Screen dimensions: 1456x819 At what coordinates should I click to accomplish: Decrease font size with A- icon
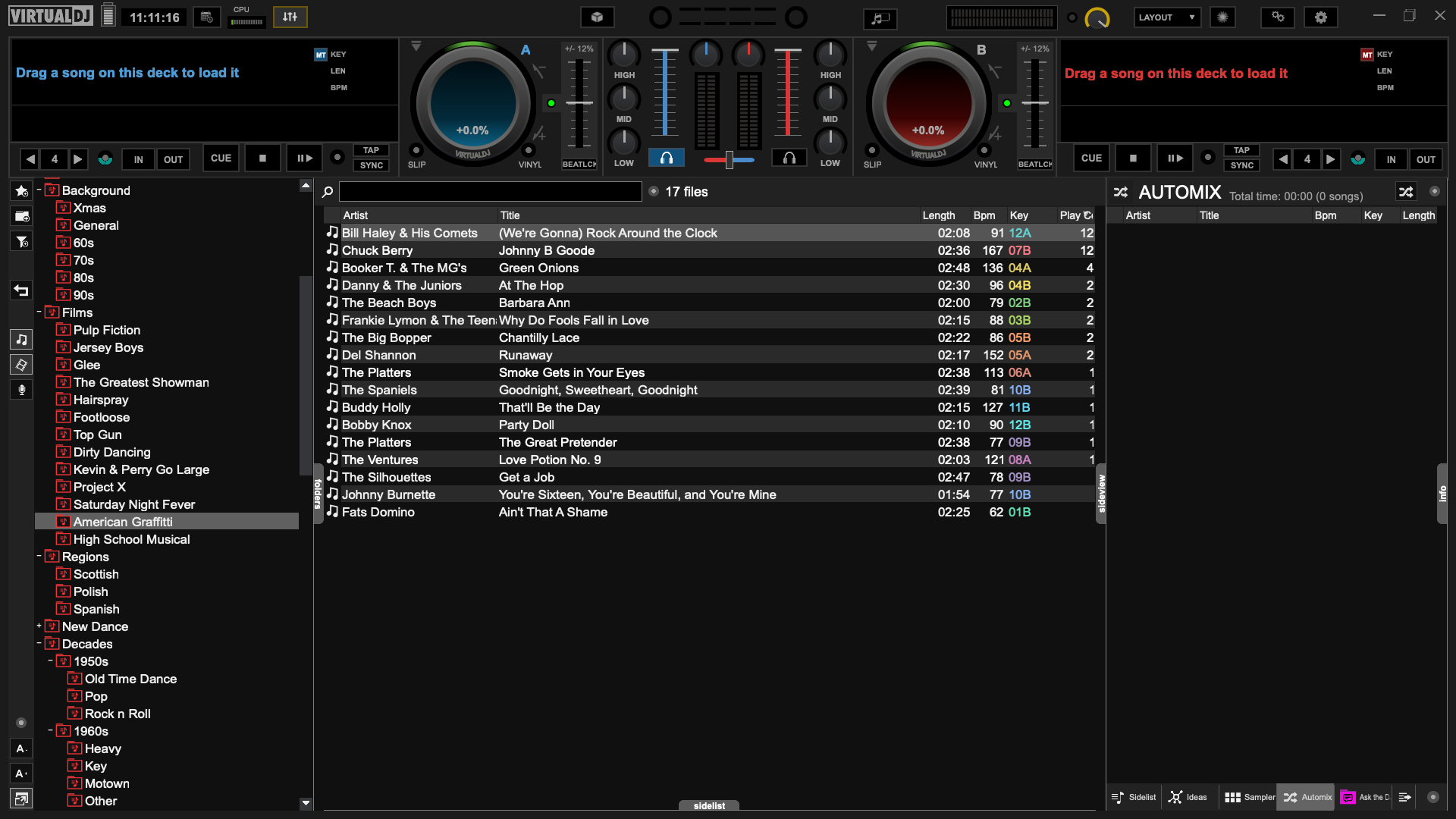pos(21,748)
